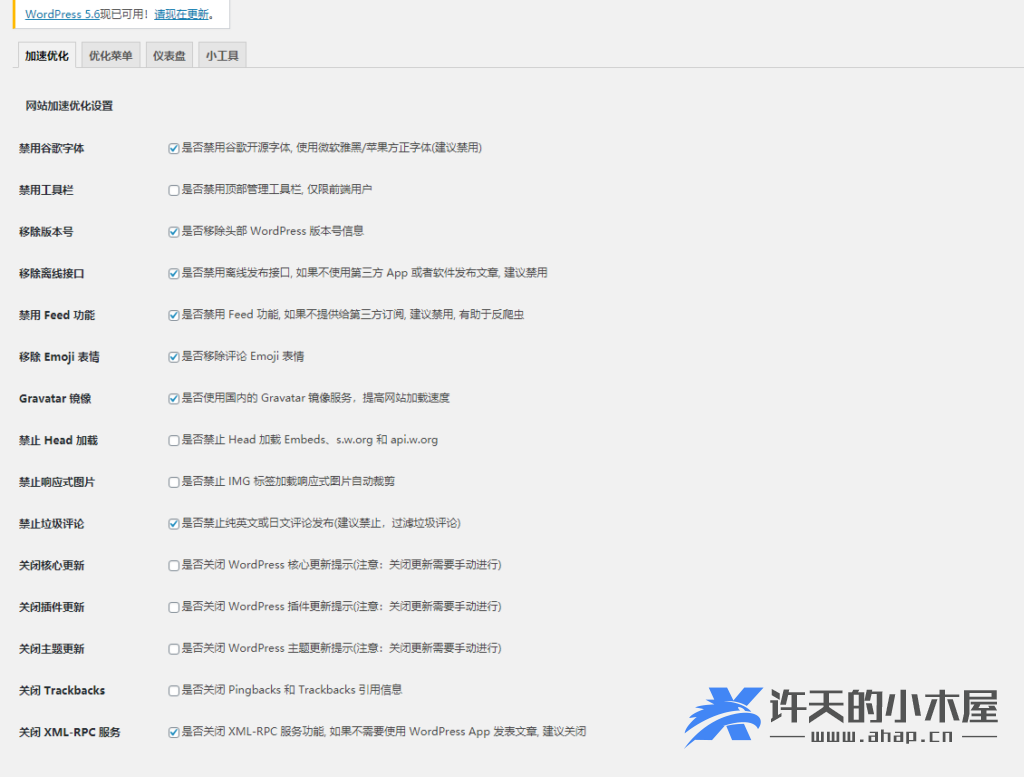The height and width of the screenshot is (777, 1024).
Task: Click the 关闭主题更新 row label
Action: coord(52,649)
